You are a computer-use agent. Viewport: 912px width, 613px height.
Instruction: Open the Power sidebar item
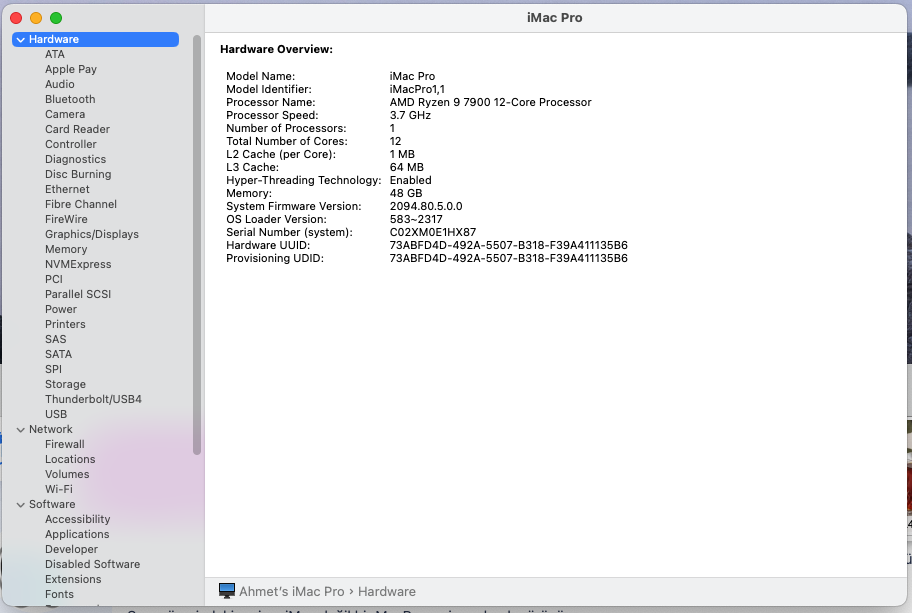[x=61, y=309]
